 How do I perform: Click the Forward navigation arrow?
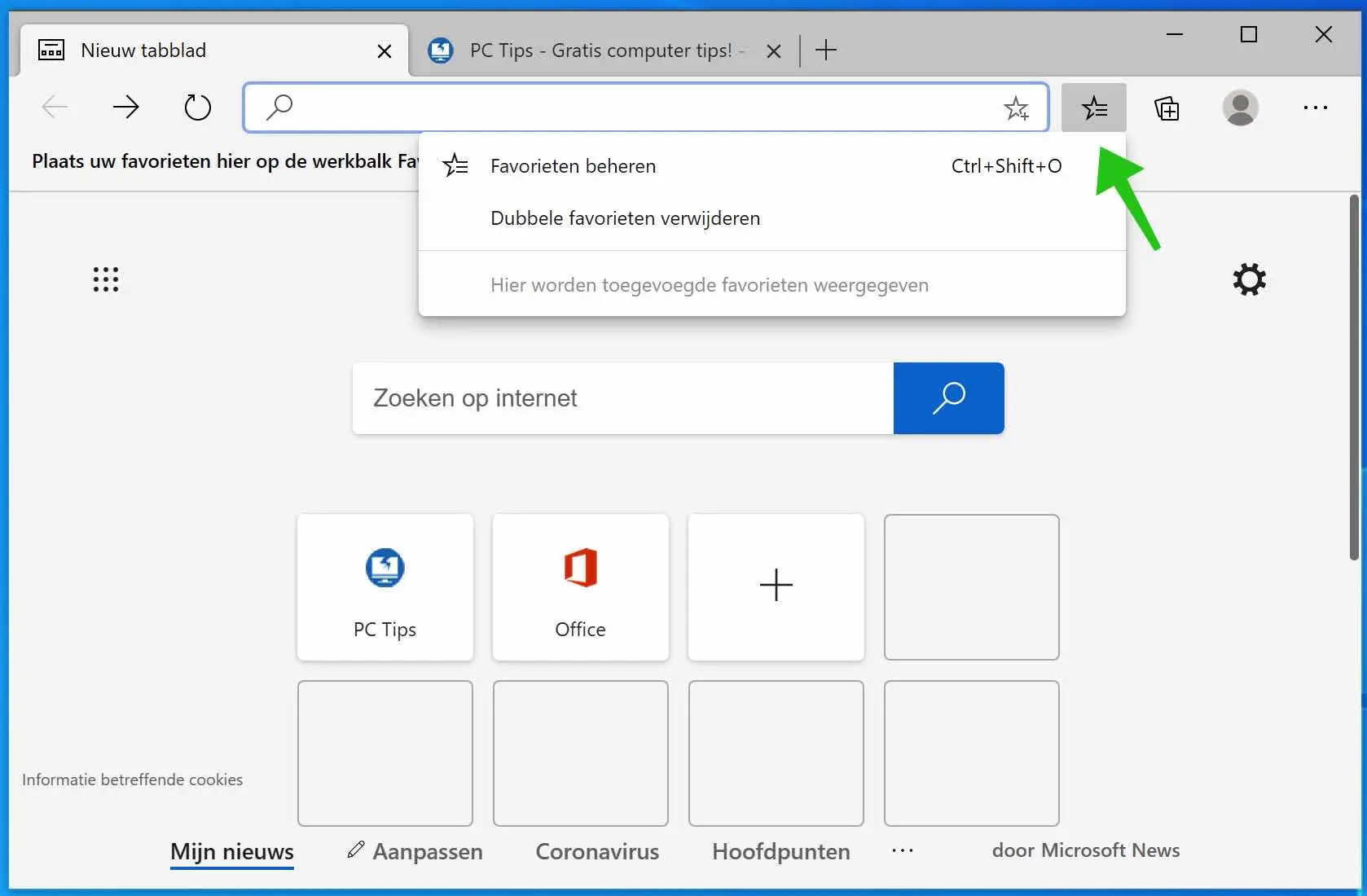[x=125, y=107]
